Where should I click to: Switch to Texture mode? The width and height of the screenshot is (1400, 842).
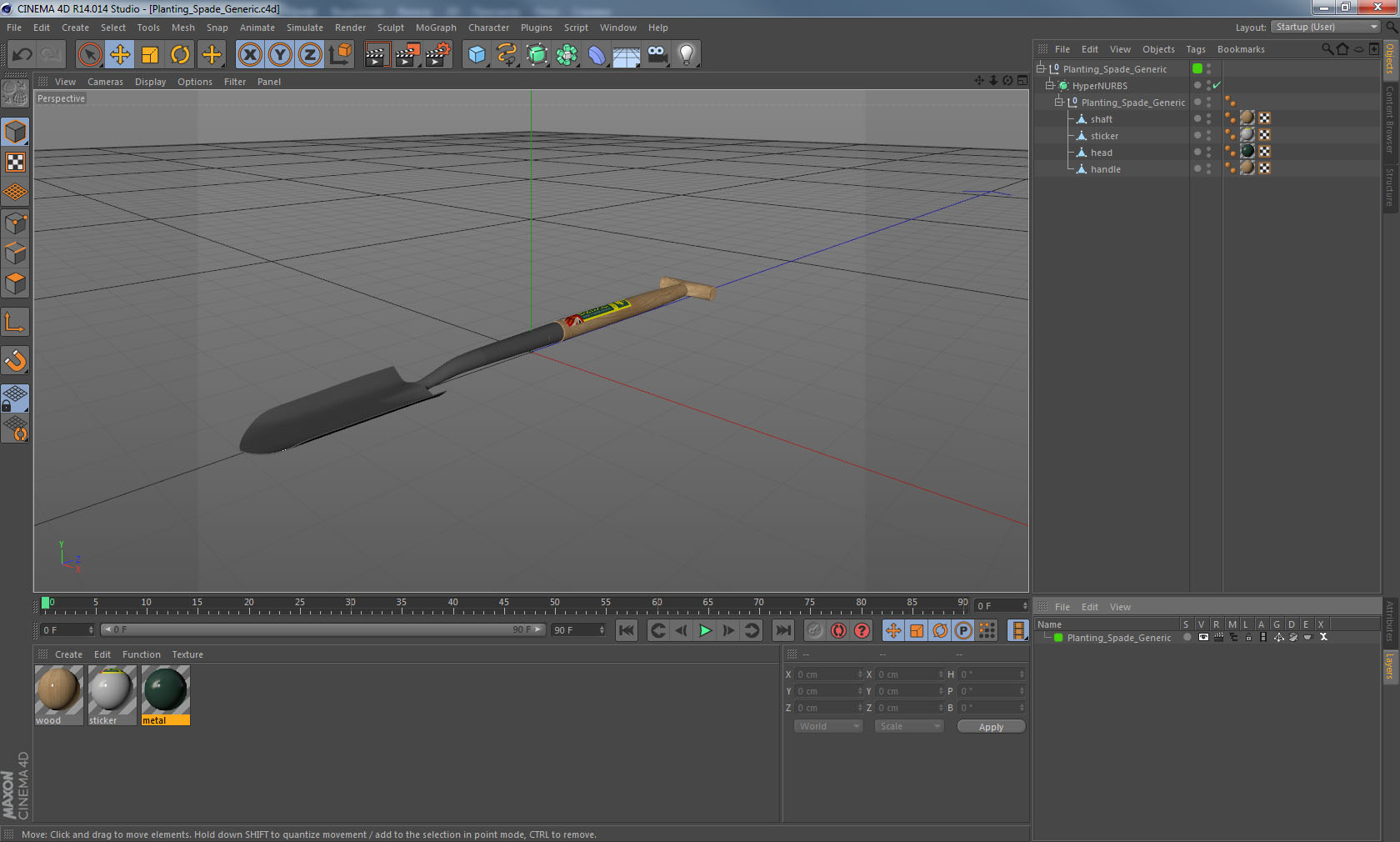pos(15,163)
